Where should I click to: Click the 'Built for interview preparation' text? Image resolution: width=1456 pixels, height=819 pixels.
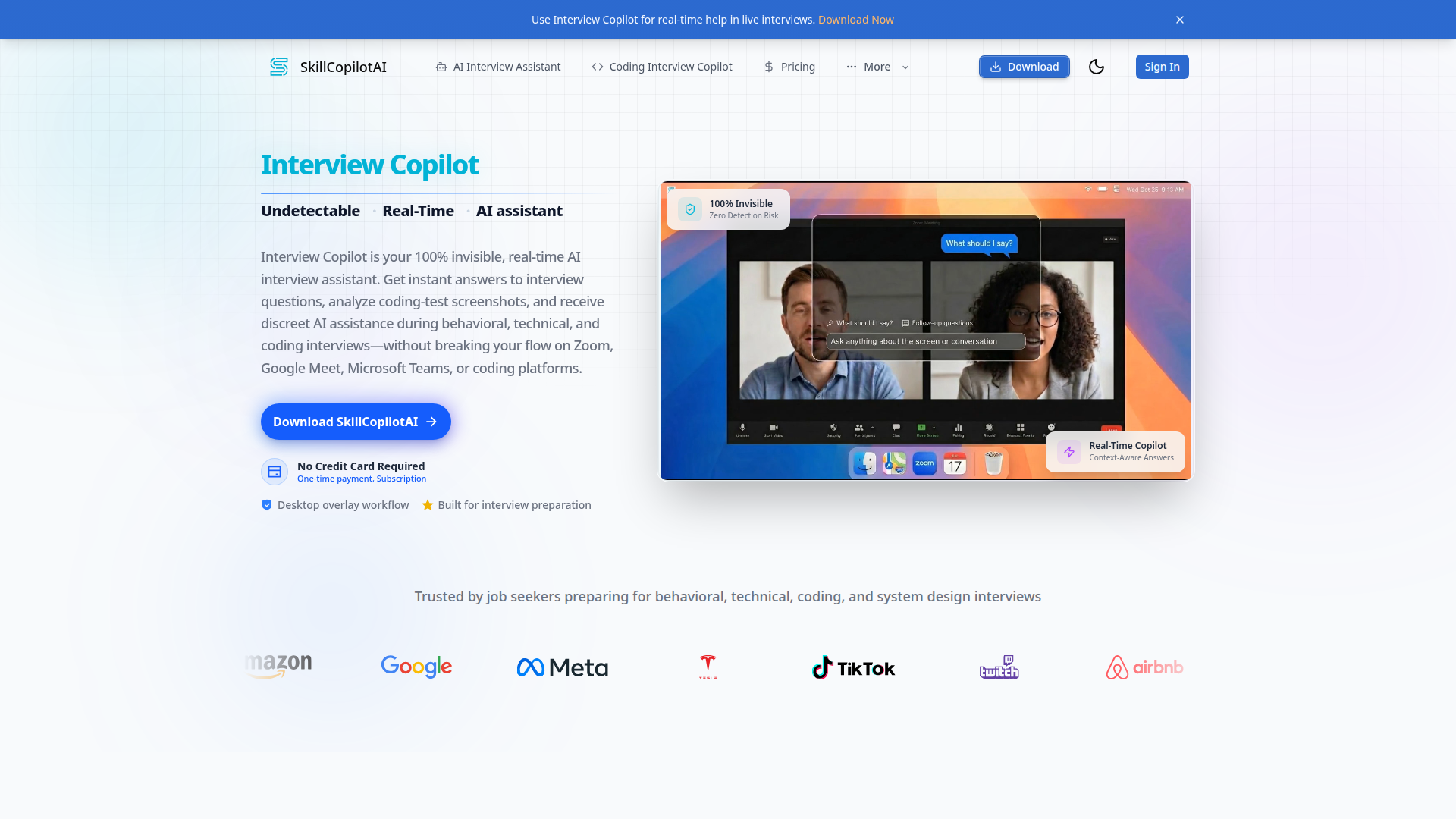515,505
